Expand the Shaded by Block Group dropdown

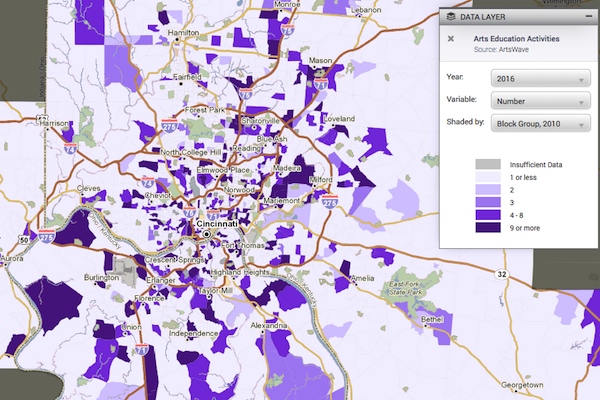[x=540, y=122]
